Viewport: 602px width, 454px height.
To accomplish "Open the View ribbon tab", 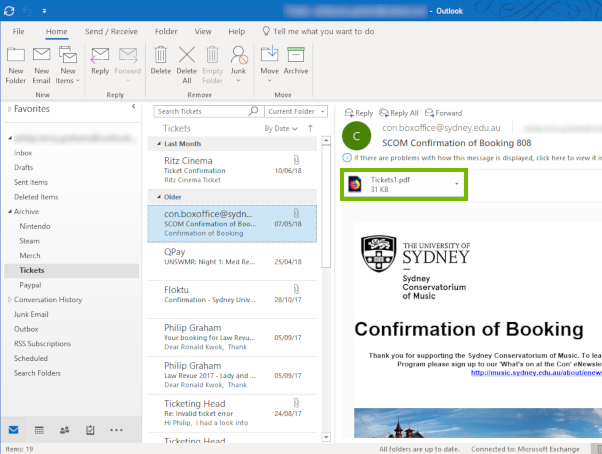I will pyautogui.click(x=203, y=32).
